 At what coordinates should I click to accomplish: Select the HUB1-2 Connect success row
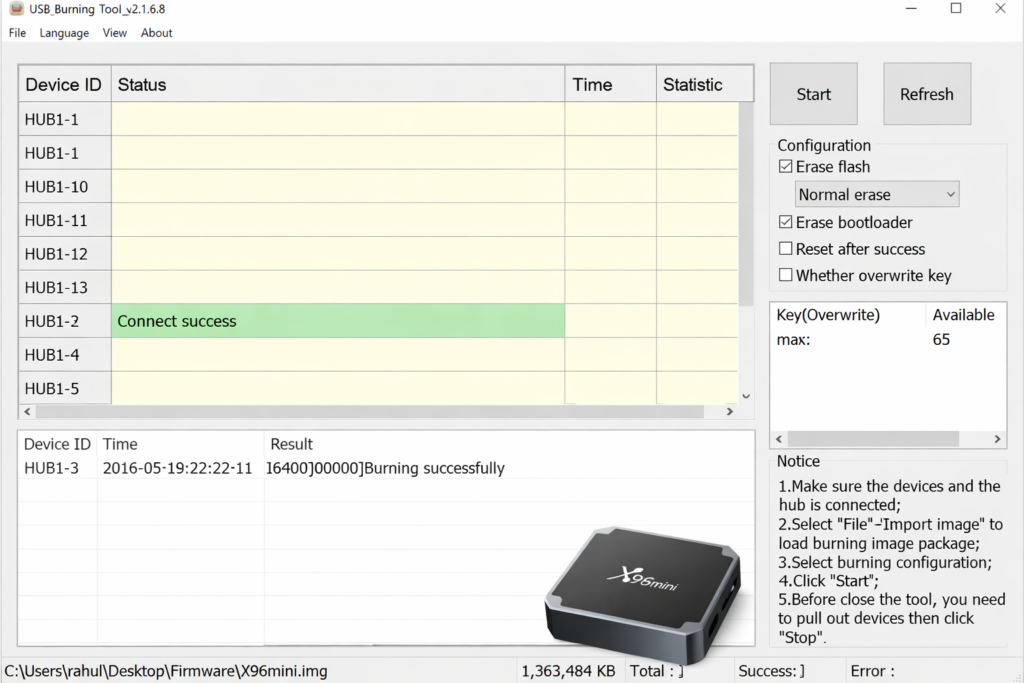337,321
